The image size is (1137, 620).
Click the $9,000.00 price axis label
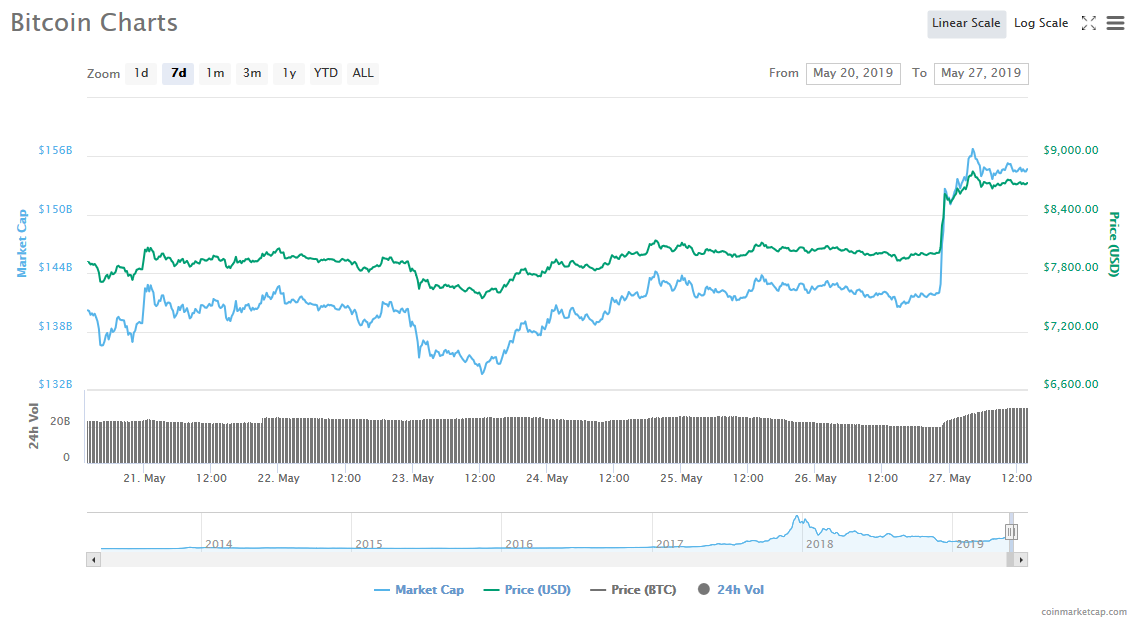(x=1070, y=150)
